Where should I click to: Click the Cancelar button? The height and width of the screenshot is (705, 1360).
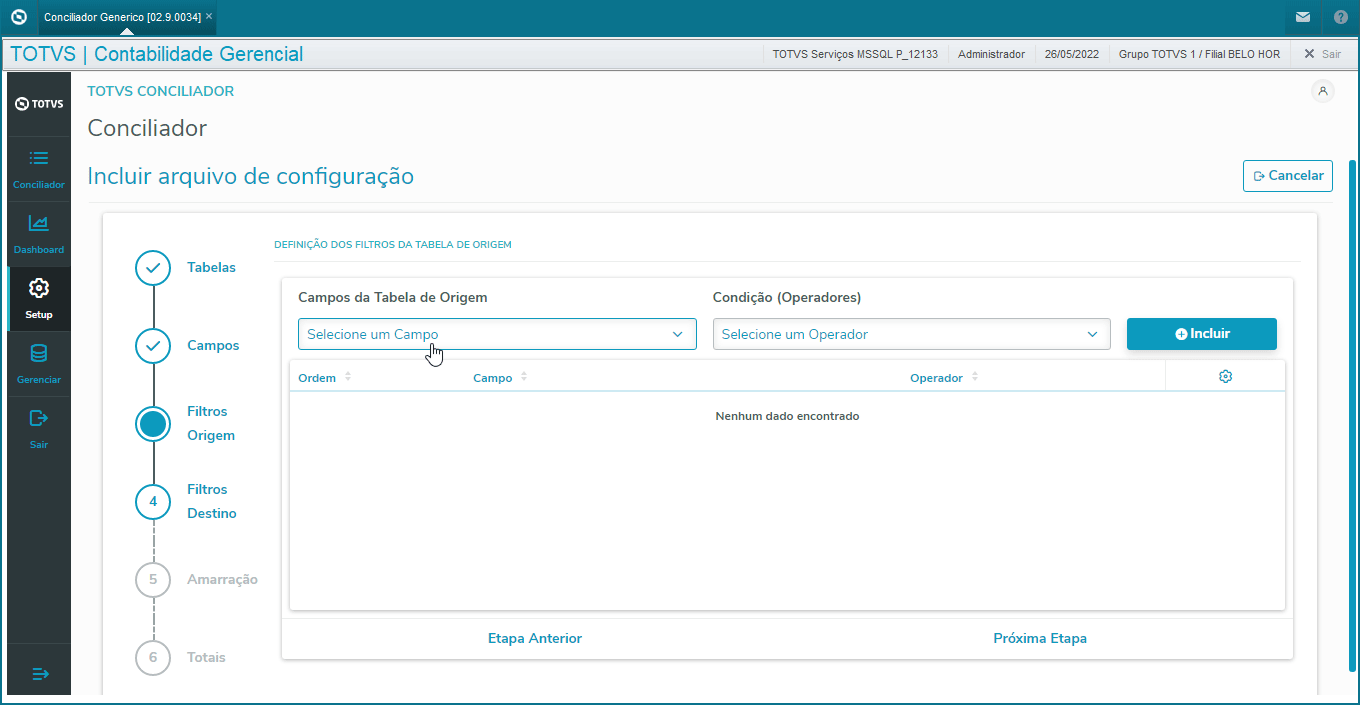[1287, 175]
